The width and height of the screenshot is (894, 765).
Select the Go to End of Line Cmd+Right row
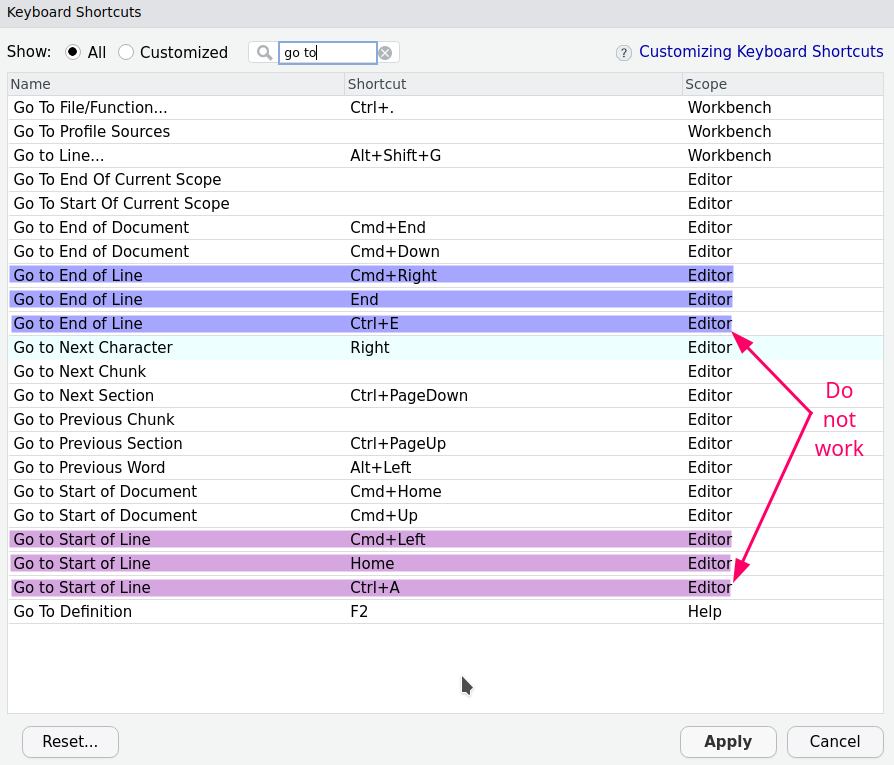click(x=300, y=275)
